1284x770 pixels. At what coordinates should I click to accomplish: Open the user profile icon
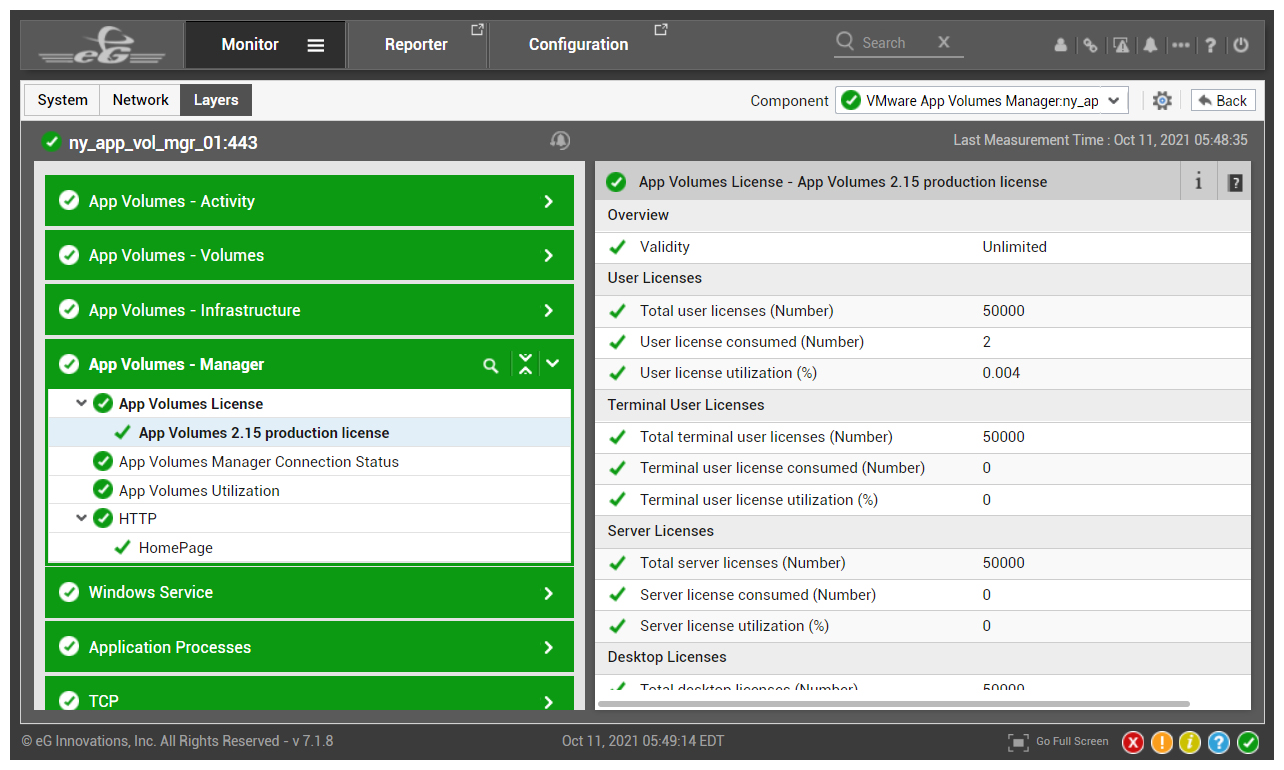click(1061, 45)
